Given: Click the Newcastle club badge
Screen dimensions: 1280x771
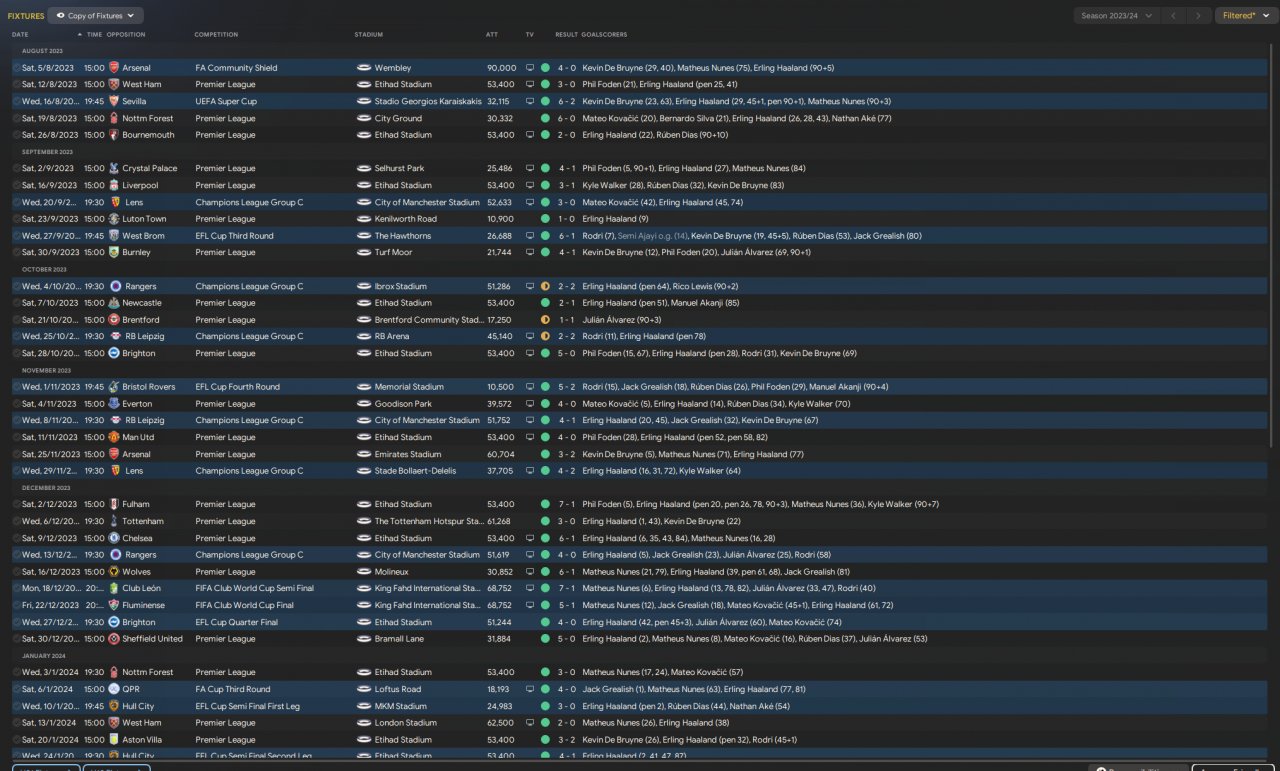Looking at the screenshot, I should [x=114, y=303].
